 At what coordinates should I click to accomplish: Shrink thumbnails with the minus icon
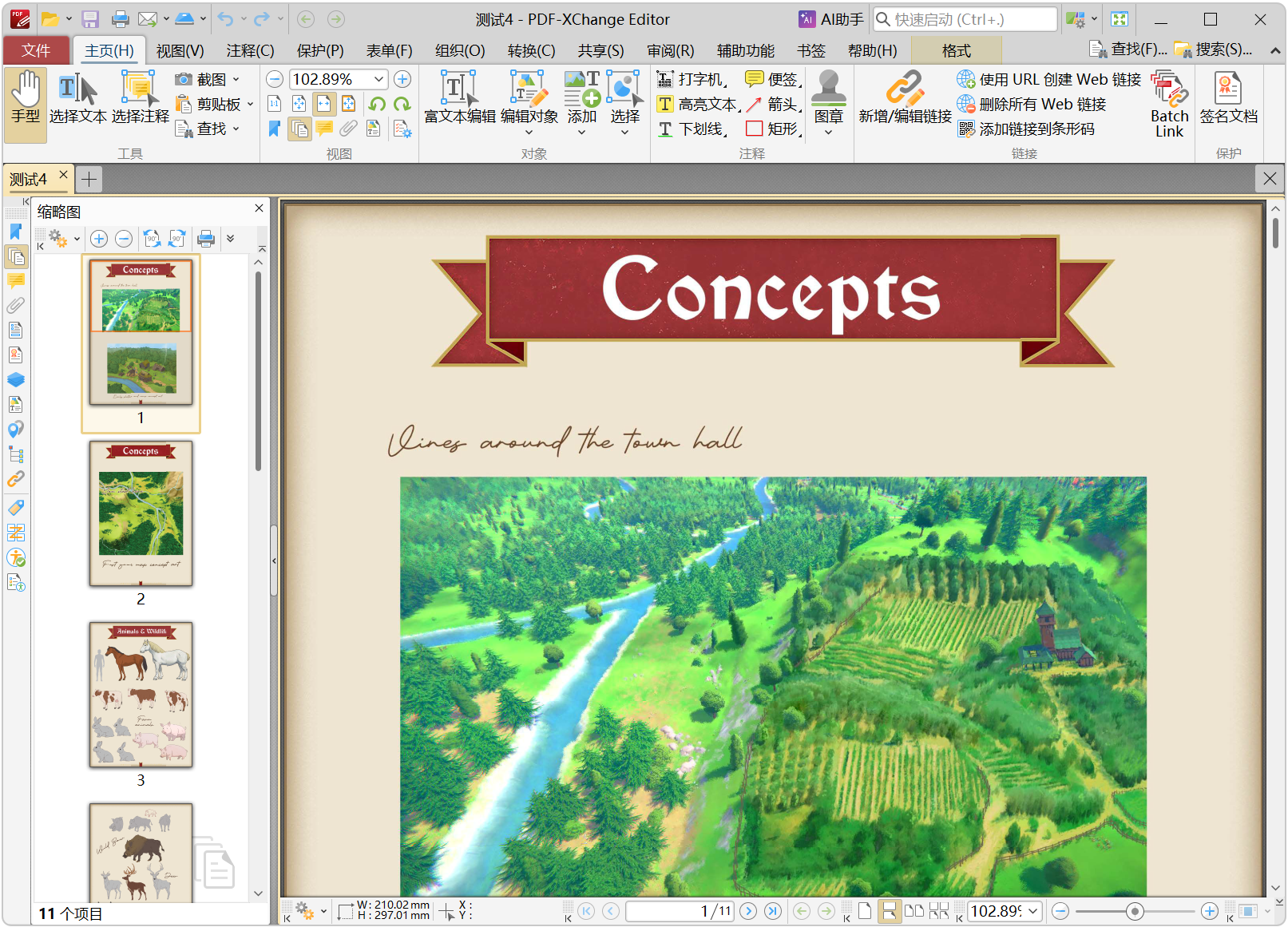pyautogui.click(x=124, y=238)
